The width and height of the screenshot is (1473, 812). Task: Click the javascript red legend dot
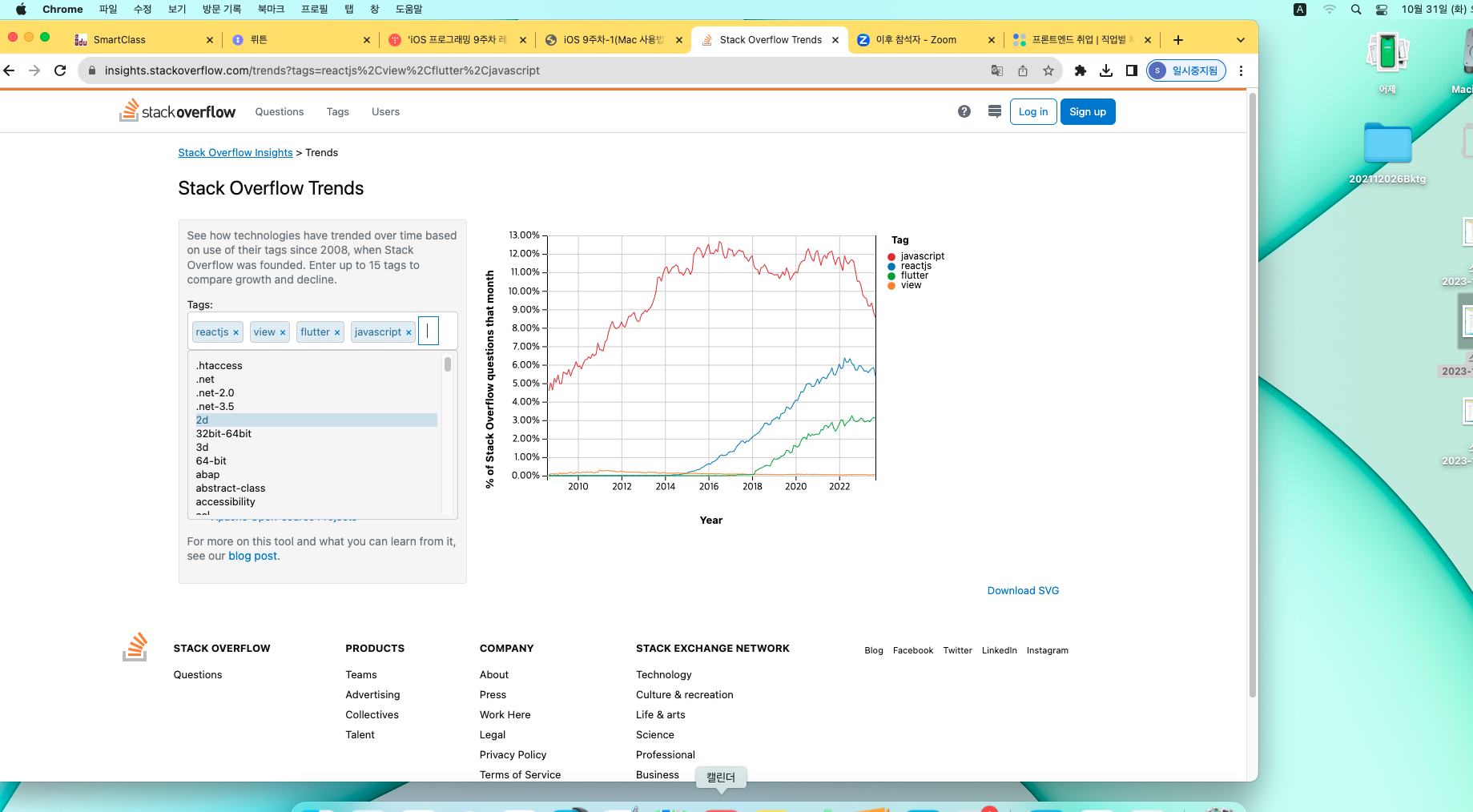(891, 257)
